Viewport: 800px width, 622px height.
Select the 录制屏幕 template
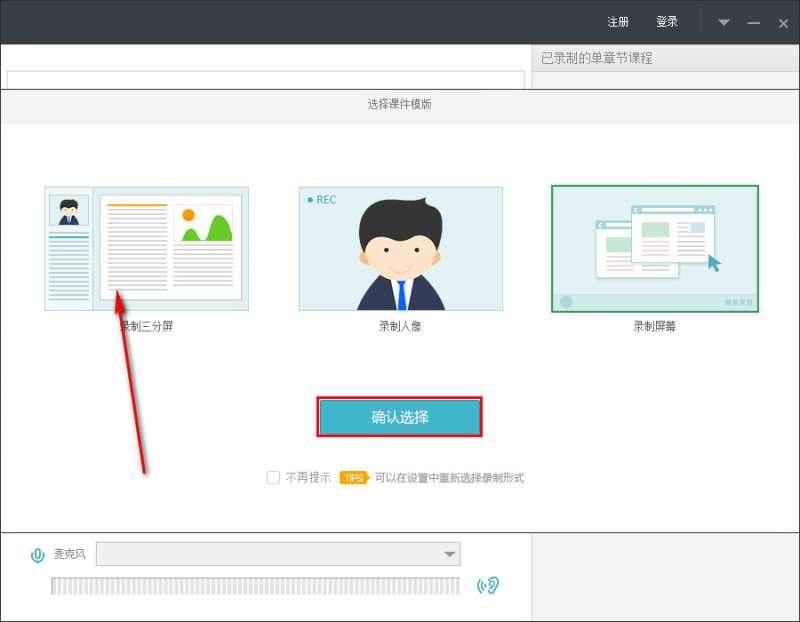coord(654,248)
